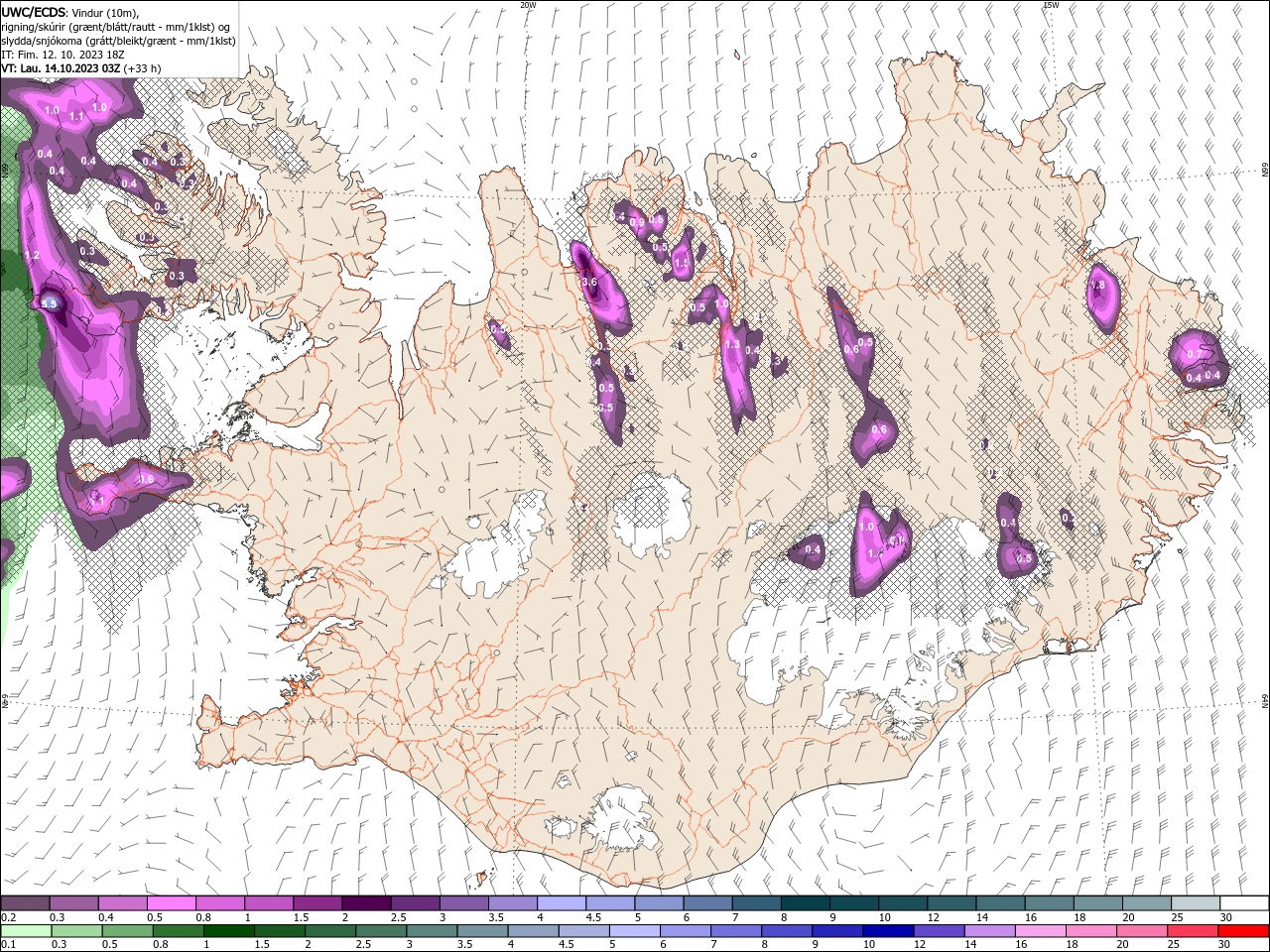Click the darkest purple snow swatch between 2 and 2.5

tap(367, 903)
